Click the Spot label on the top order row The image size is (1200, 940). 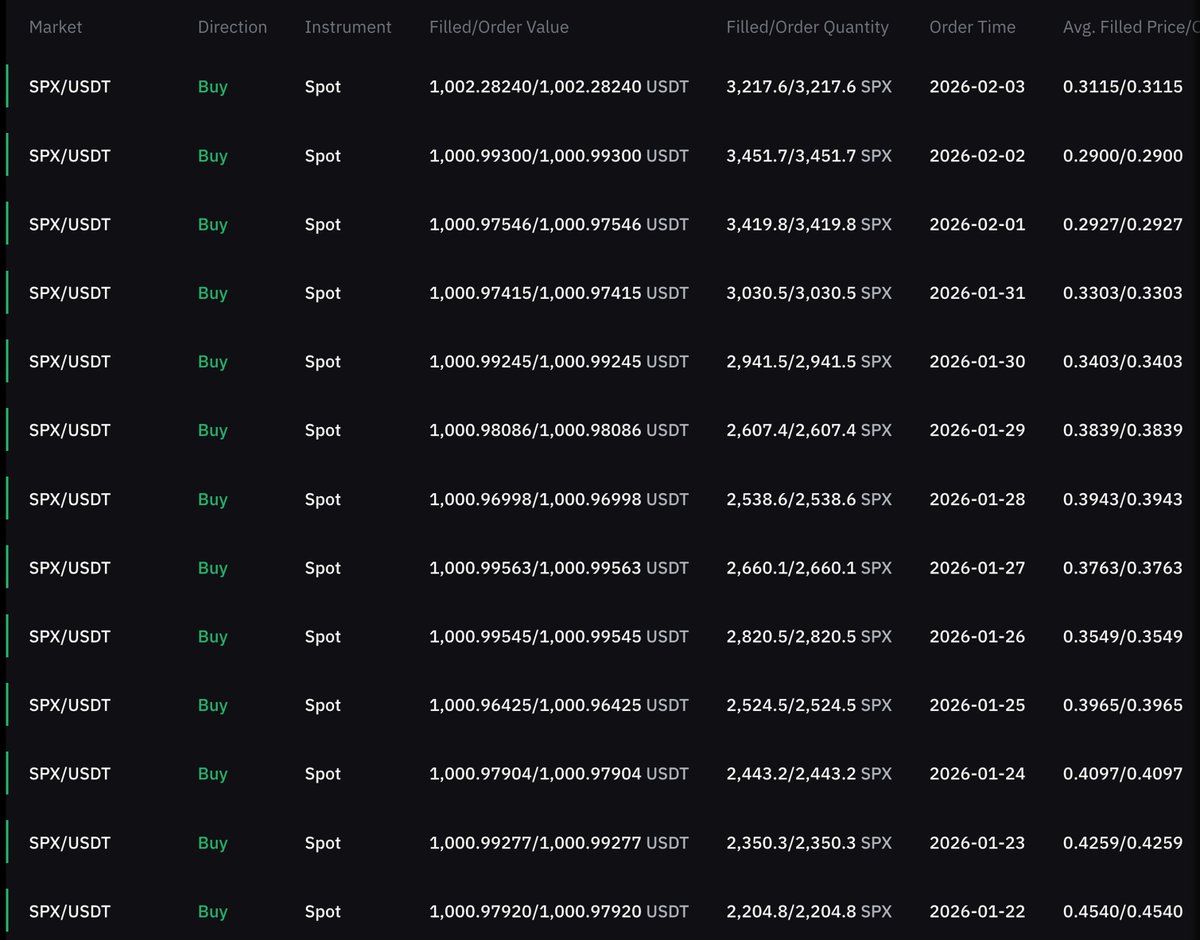pyautogui.click(x=322, y=86)
